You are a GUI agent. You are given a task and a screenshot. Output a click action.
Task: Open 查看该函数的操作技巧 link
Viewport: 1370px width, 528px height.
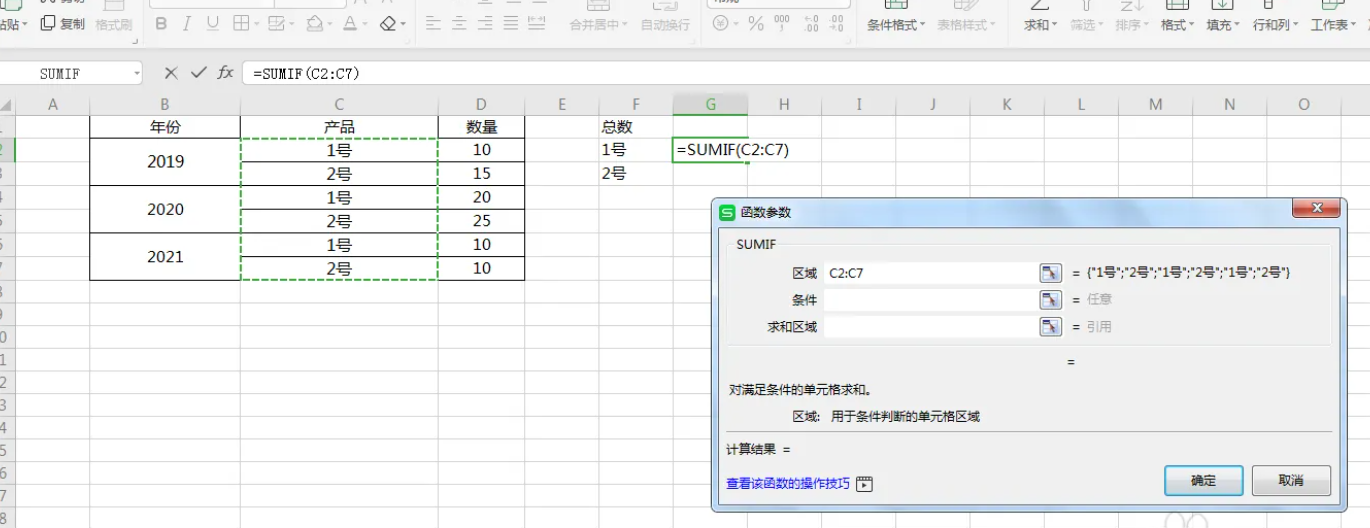(x=788, y=484)
